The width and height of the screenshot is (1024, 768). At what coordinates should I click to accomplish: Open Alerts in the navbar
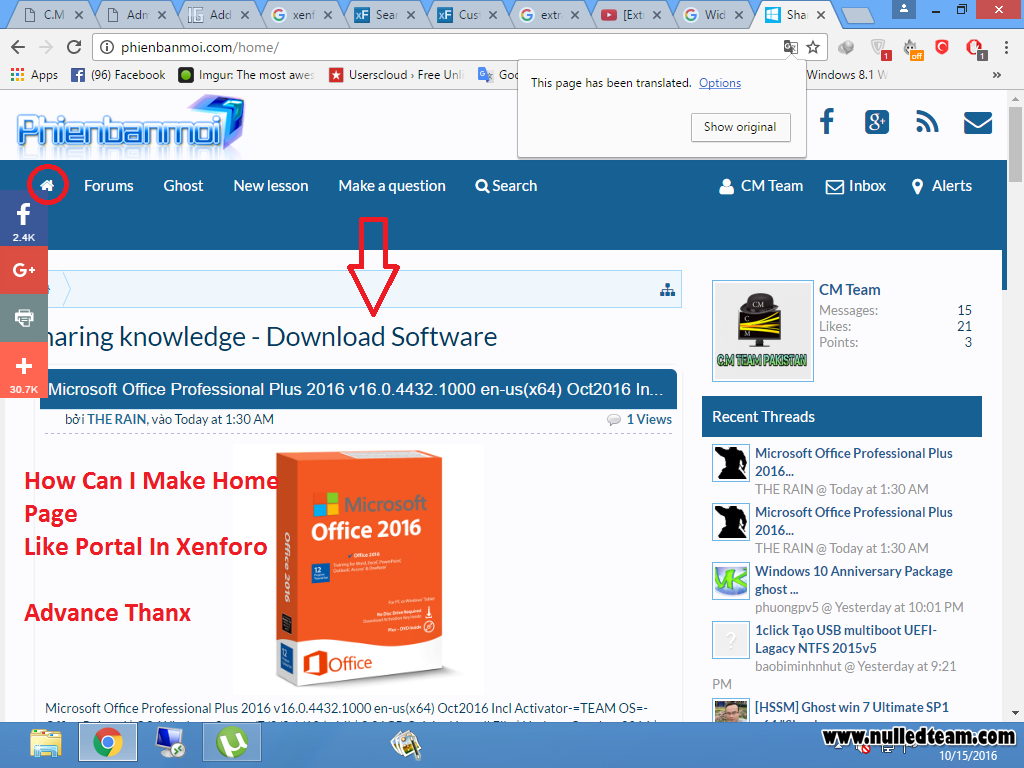(x=941, y=186)
